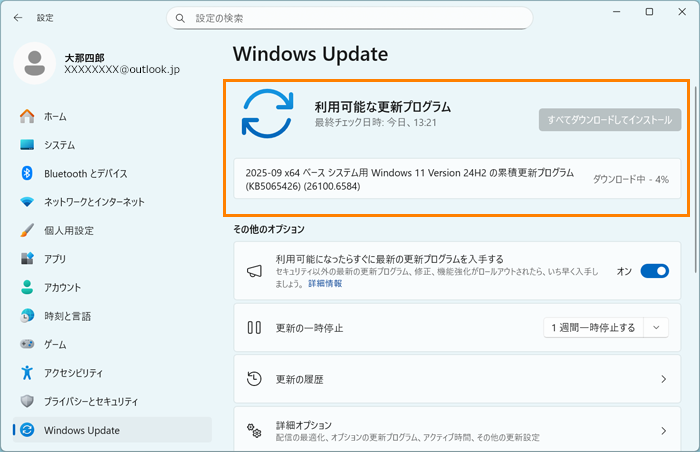Click the back arrow icon
This screenshot has width=700, height=452.
click(18, 18)
